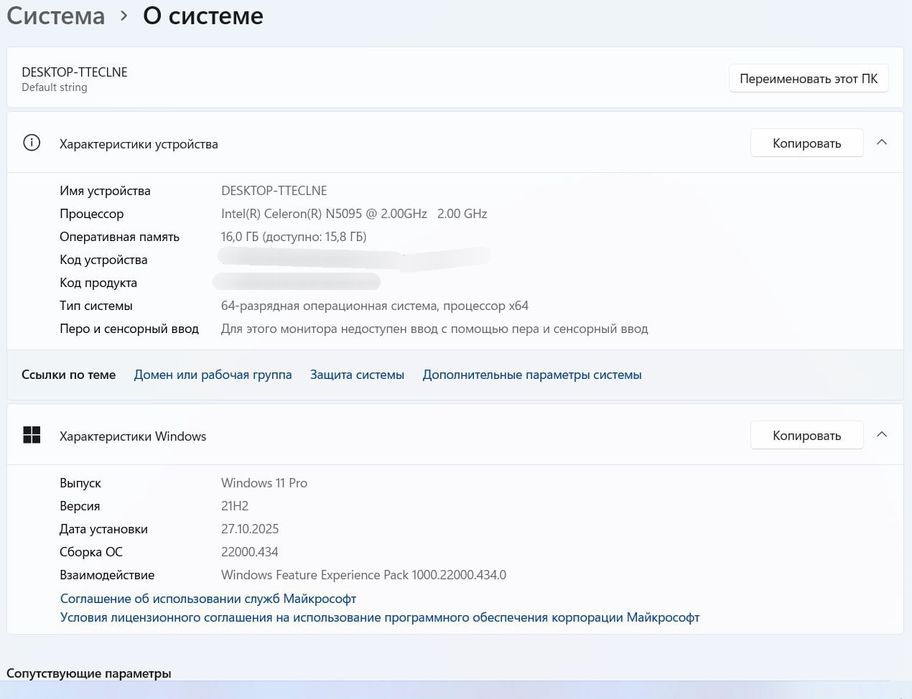The width and height of the screenshot is (912, 699).
Task: Click the Характеристики устройства header title
Action: tap(139, 144)
